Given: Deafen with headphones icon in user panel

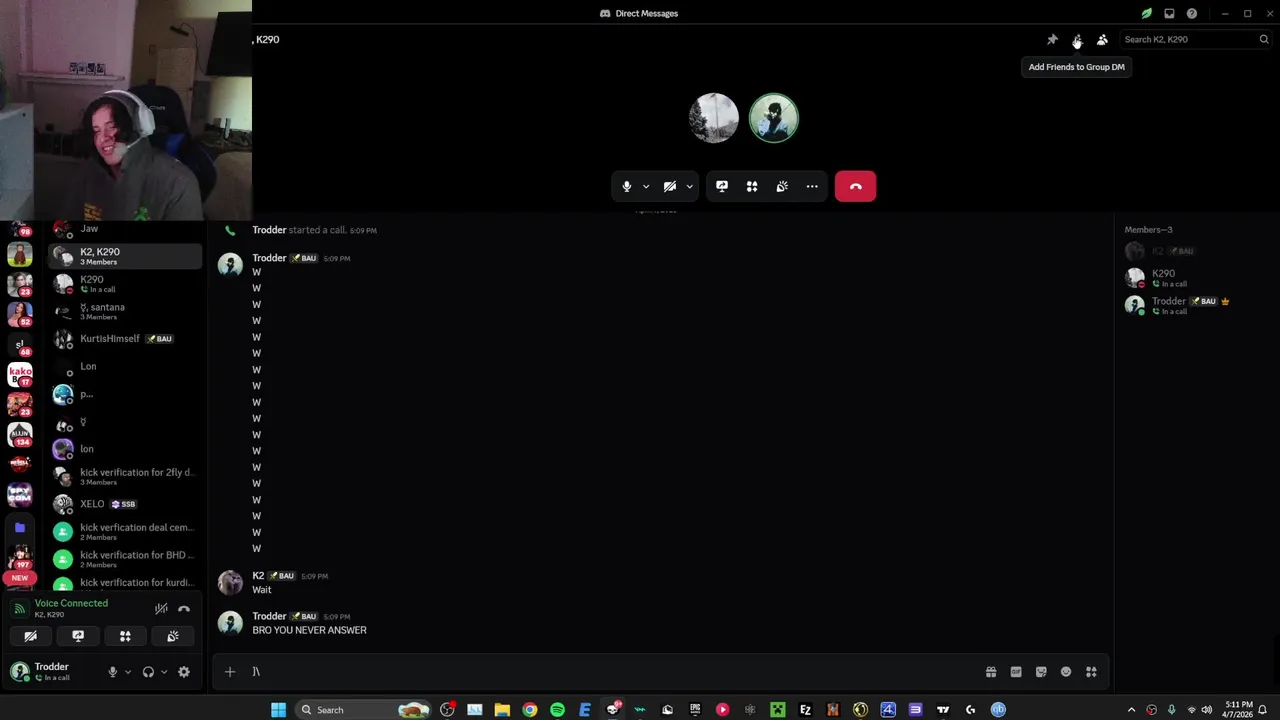Looking at the screenshot, I should (149, 672).
